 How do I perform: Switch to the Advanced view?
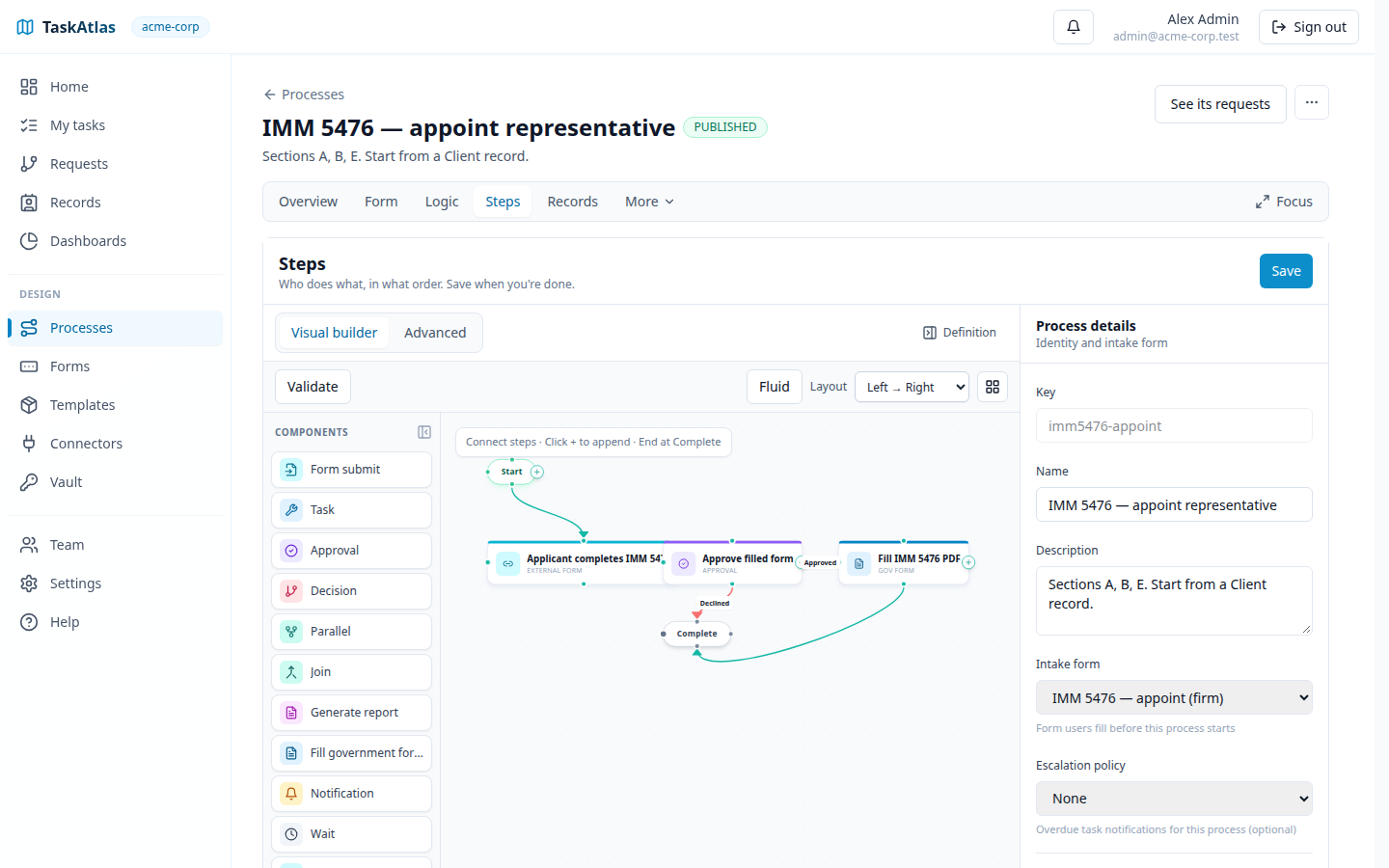(435, 333)
